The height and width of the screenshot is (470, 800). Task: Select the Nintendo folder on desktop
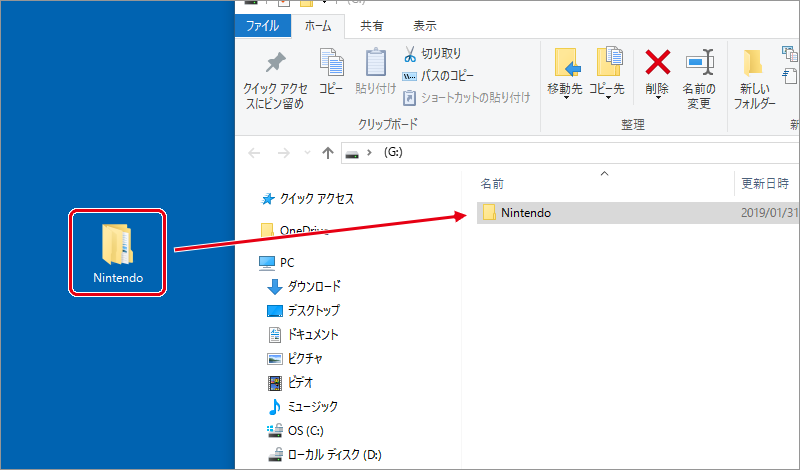click(118, 252)
